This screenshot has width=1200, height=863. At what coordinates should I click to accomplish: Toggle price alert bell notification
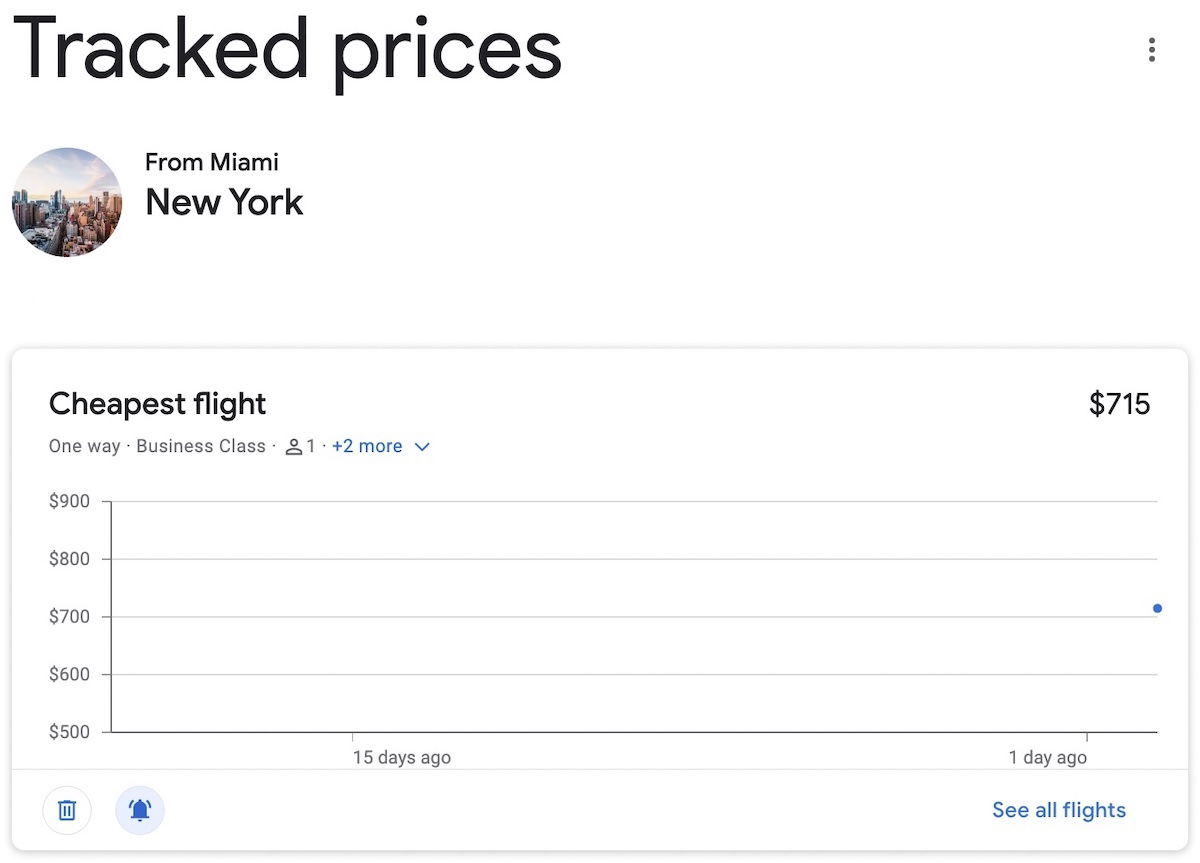(140, 810)
